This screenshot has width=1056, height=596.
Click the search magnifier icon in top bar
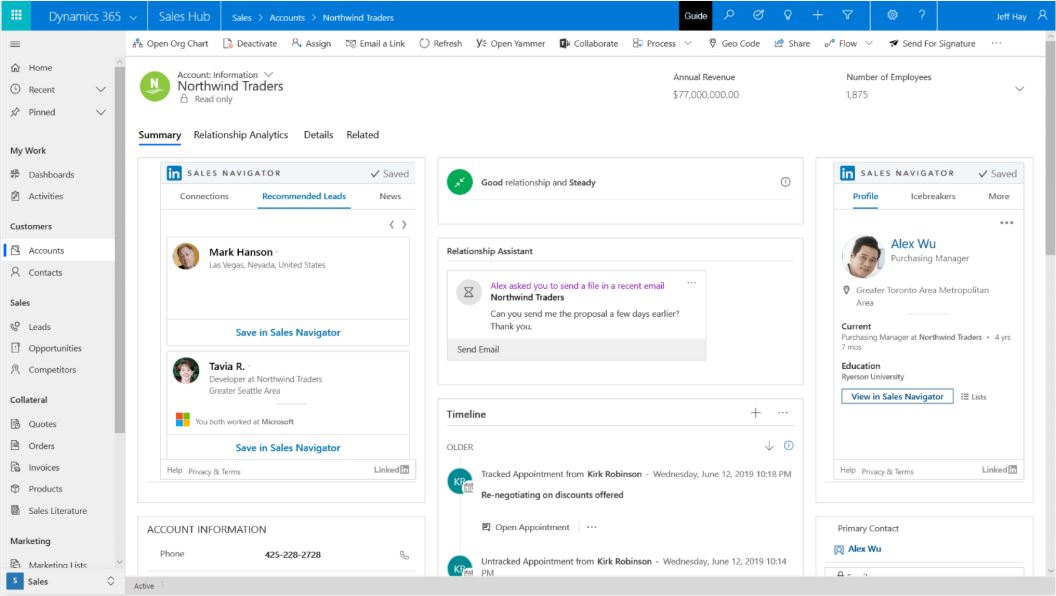729,15
